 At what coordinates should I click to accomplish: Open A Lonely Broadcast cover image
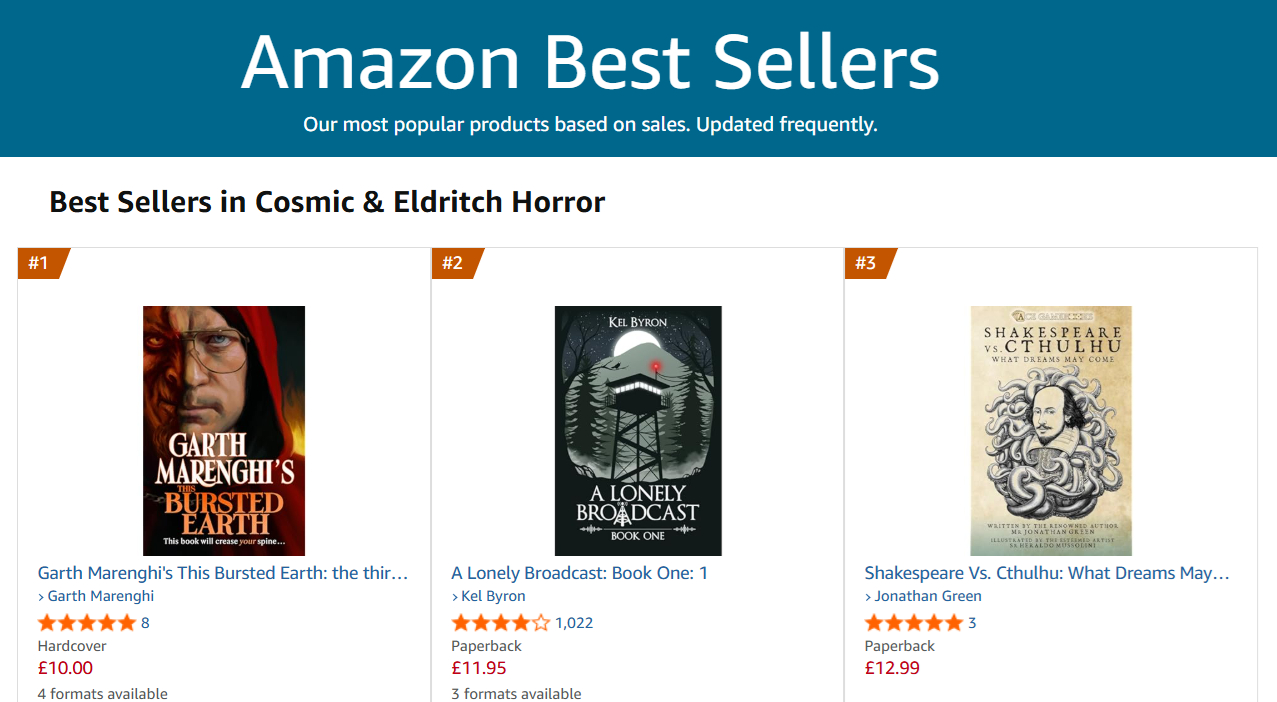coord(638,431)
